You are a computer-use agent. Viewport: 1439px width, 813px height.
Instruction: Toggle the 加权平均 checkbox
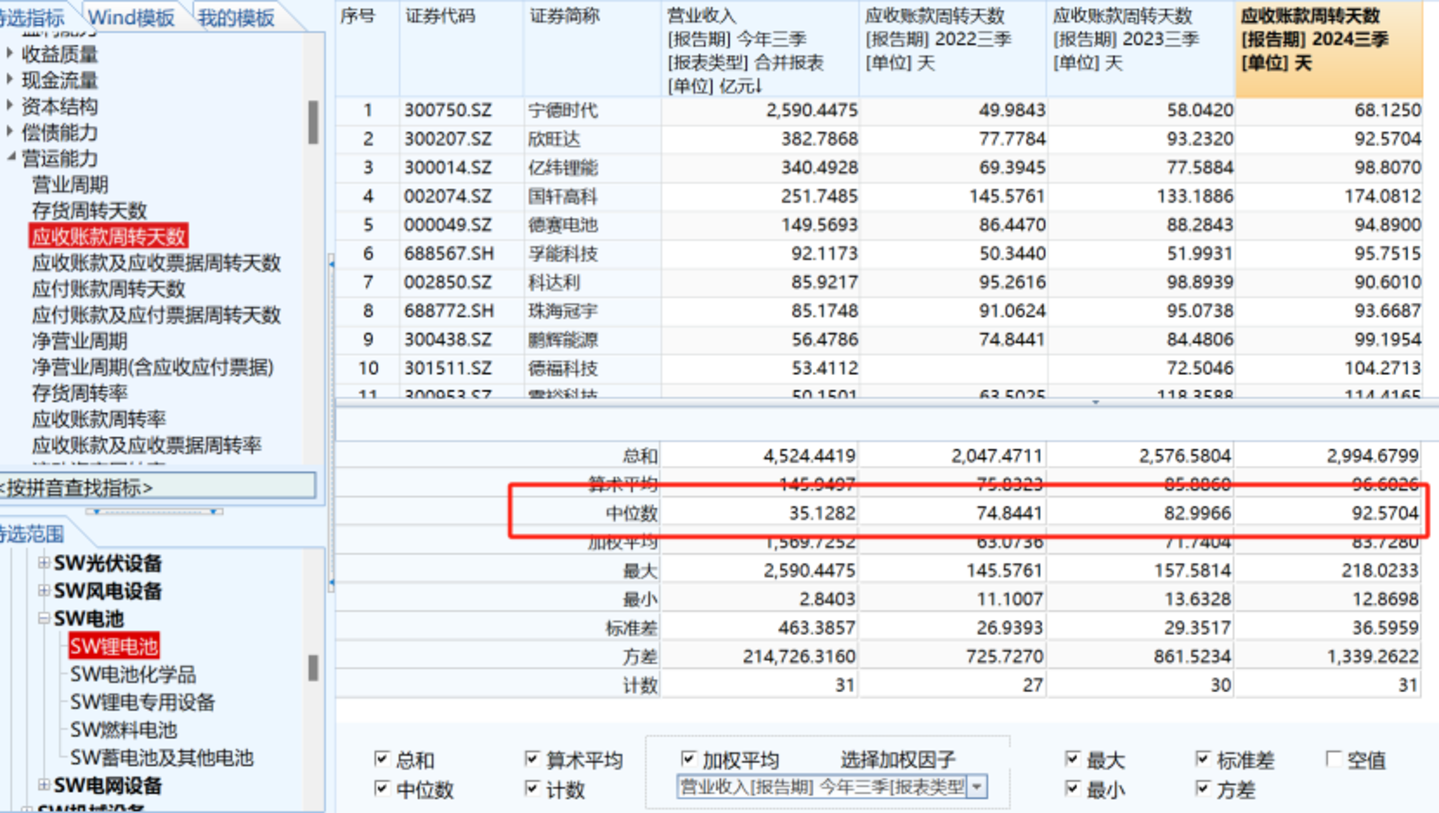pos(689,760)
